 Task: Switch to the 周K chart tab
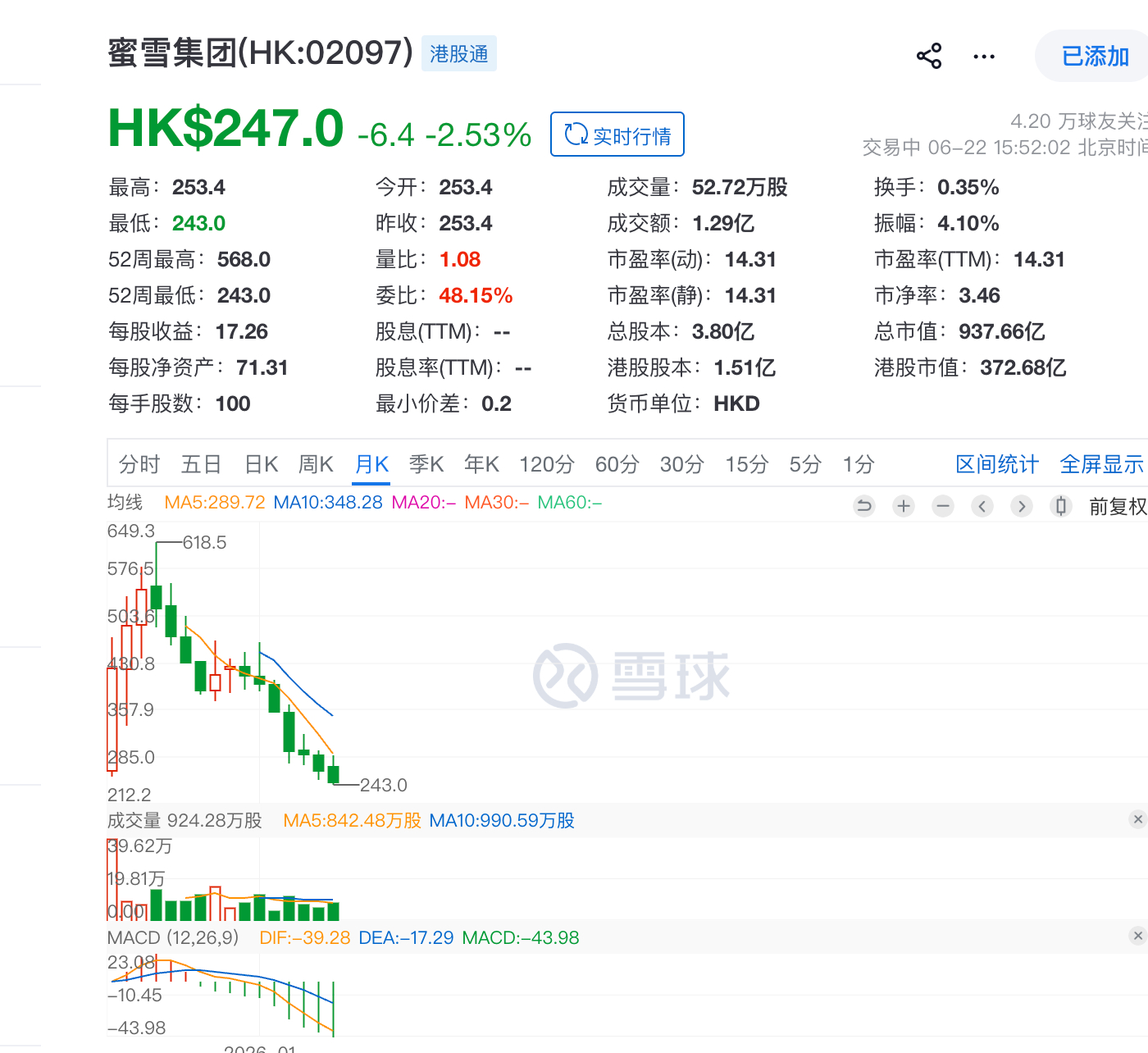click(316, 464)
